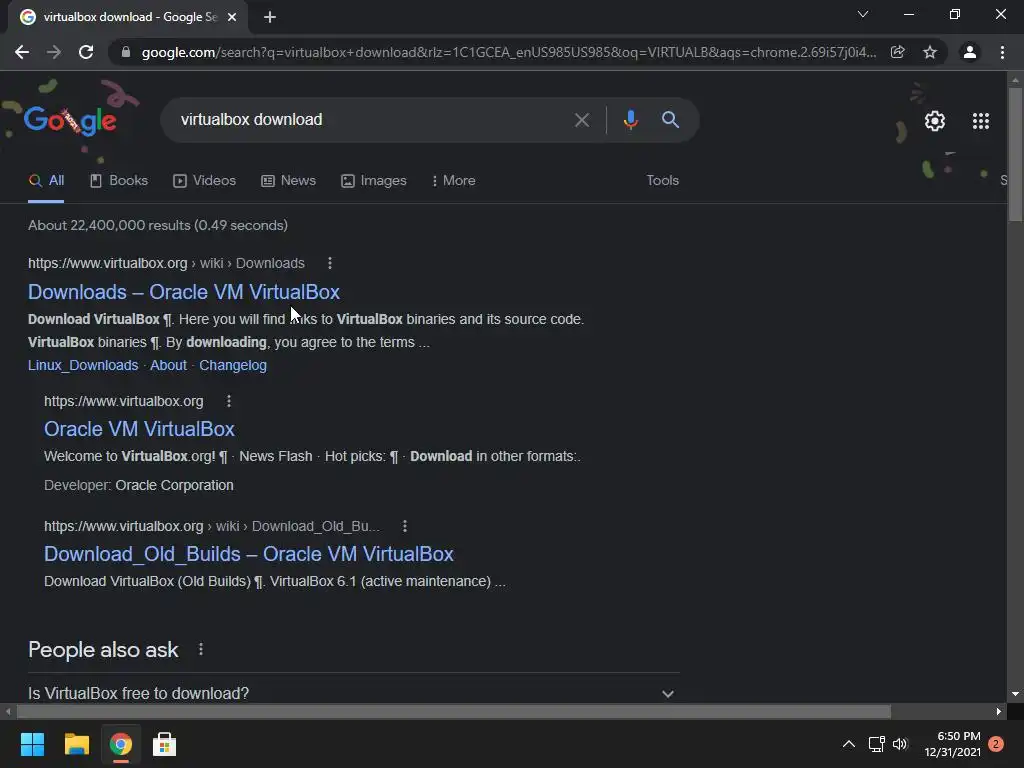Click the address bar URL
Viewport: 1024px width, 768px height.
tap(508, 52)
